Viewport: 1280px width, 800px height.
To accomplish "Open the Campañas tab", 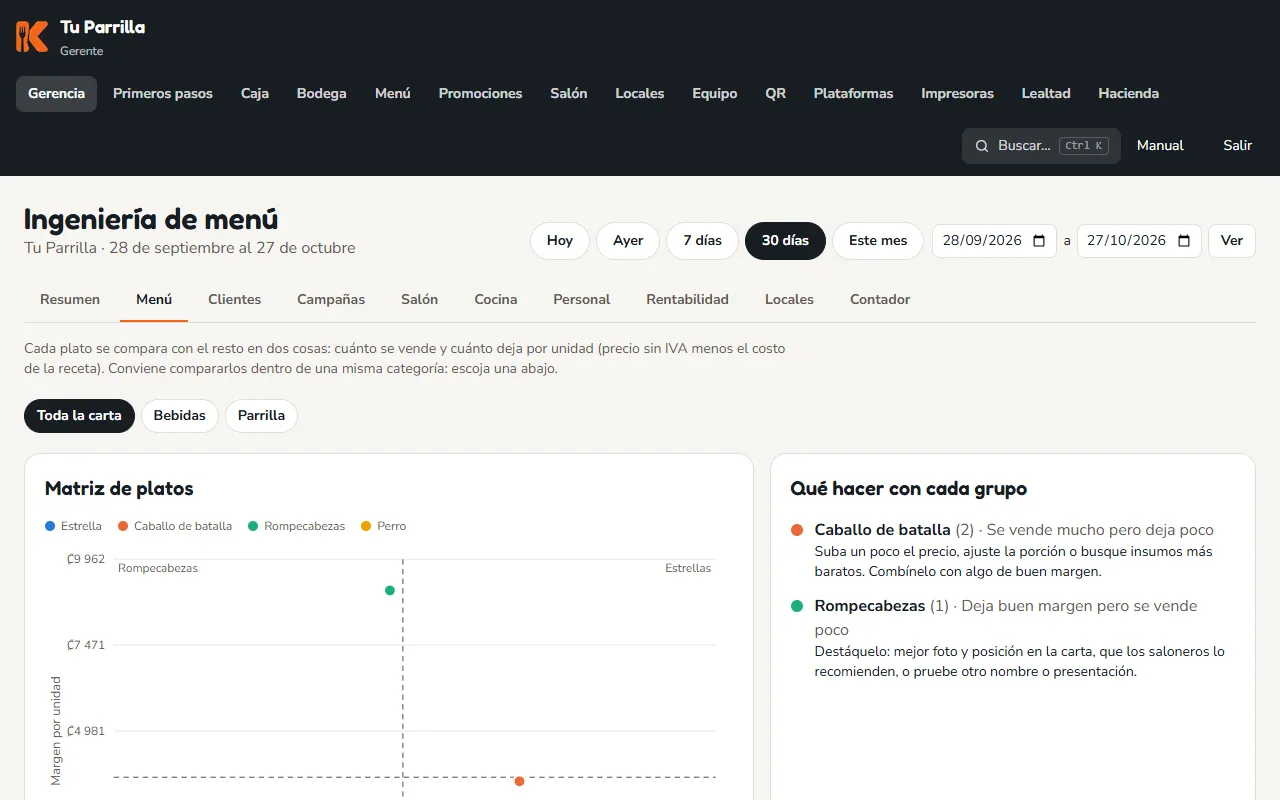I will (331, 300).
